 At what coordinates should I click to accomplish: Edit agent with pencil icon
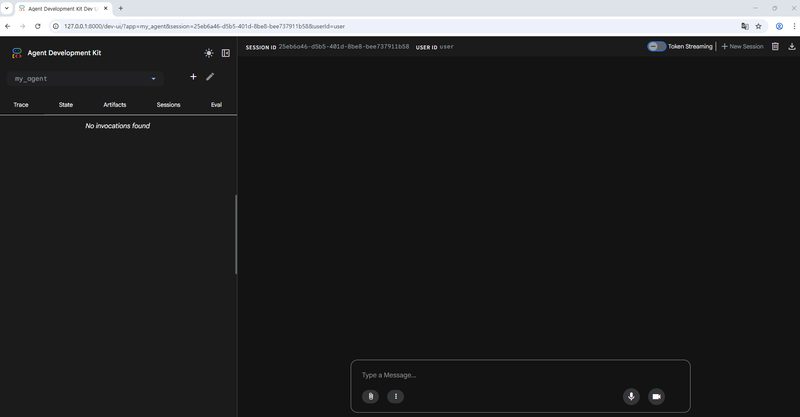tap(210, 77)
